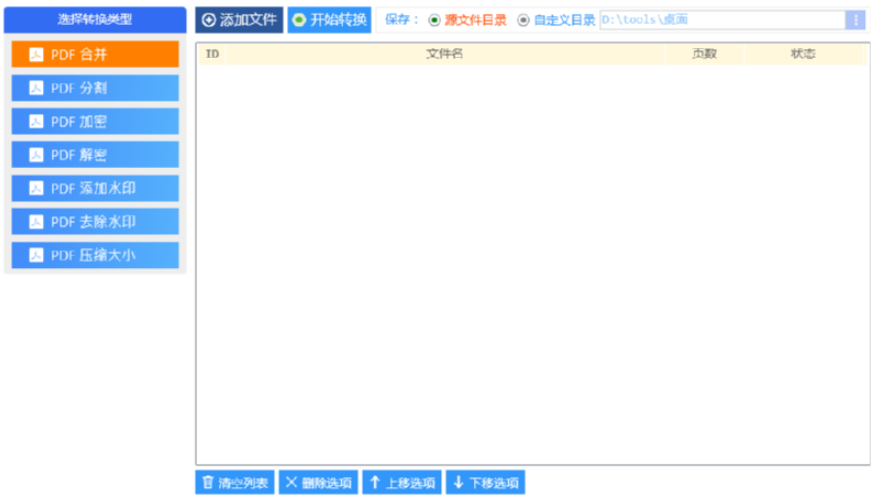The image size is (878, 496).
Task: Click the 清空列表 button
Action: coord(235,482)
